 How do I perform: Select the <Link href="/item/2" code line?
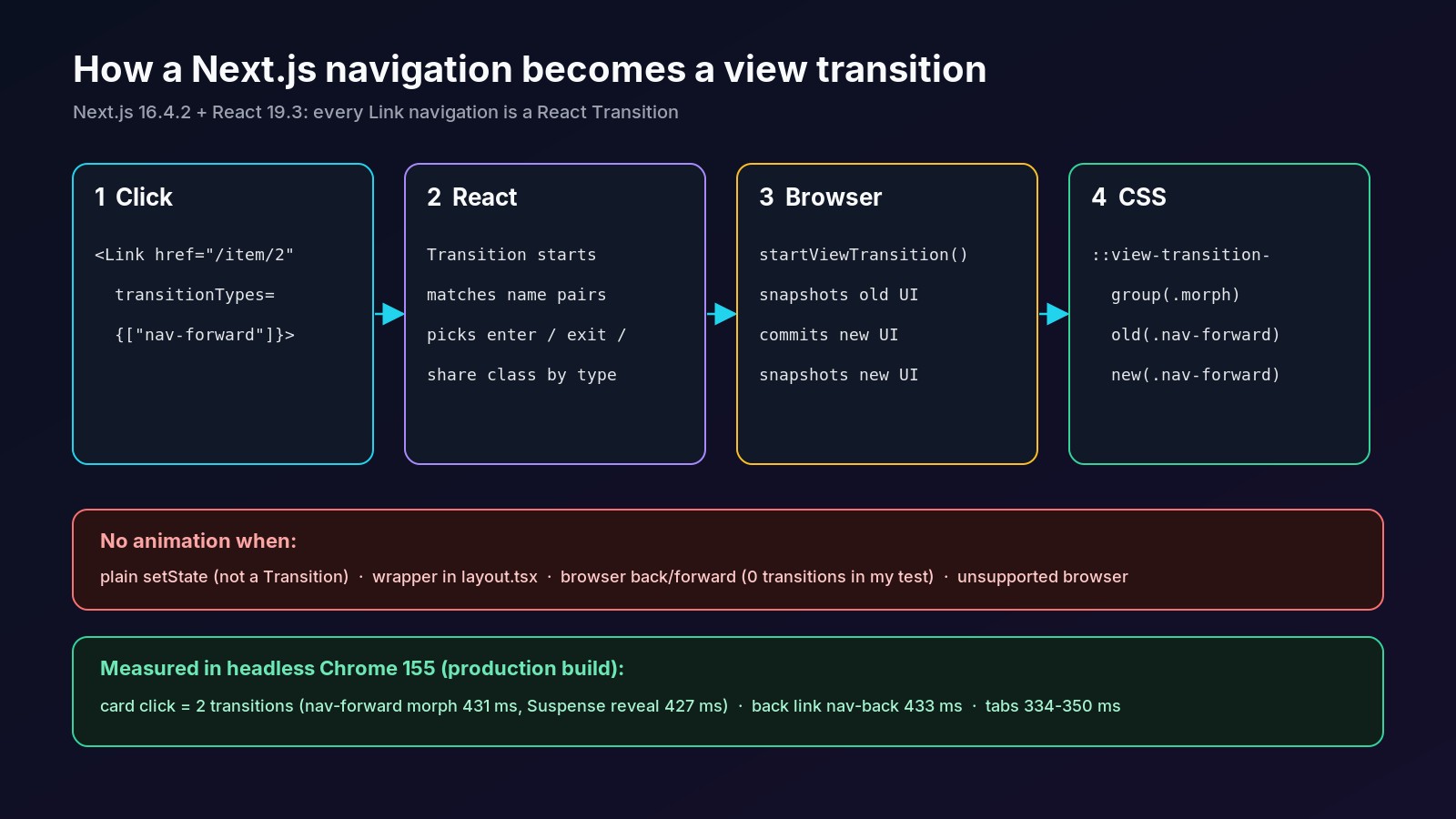pos(195,255)
